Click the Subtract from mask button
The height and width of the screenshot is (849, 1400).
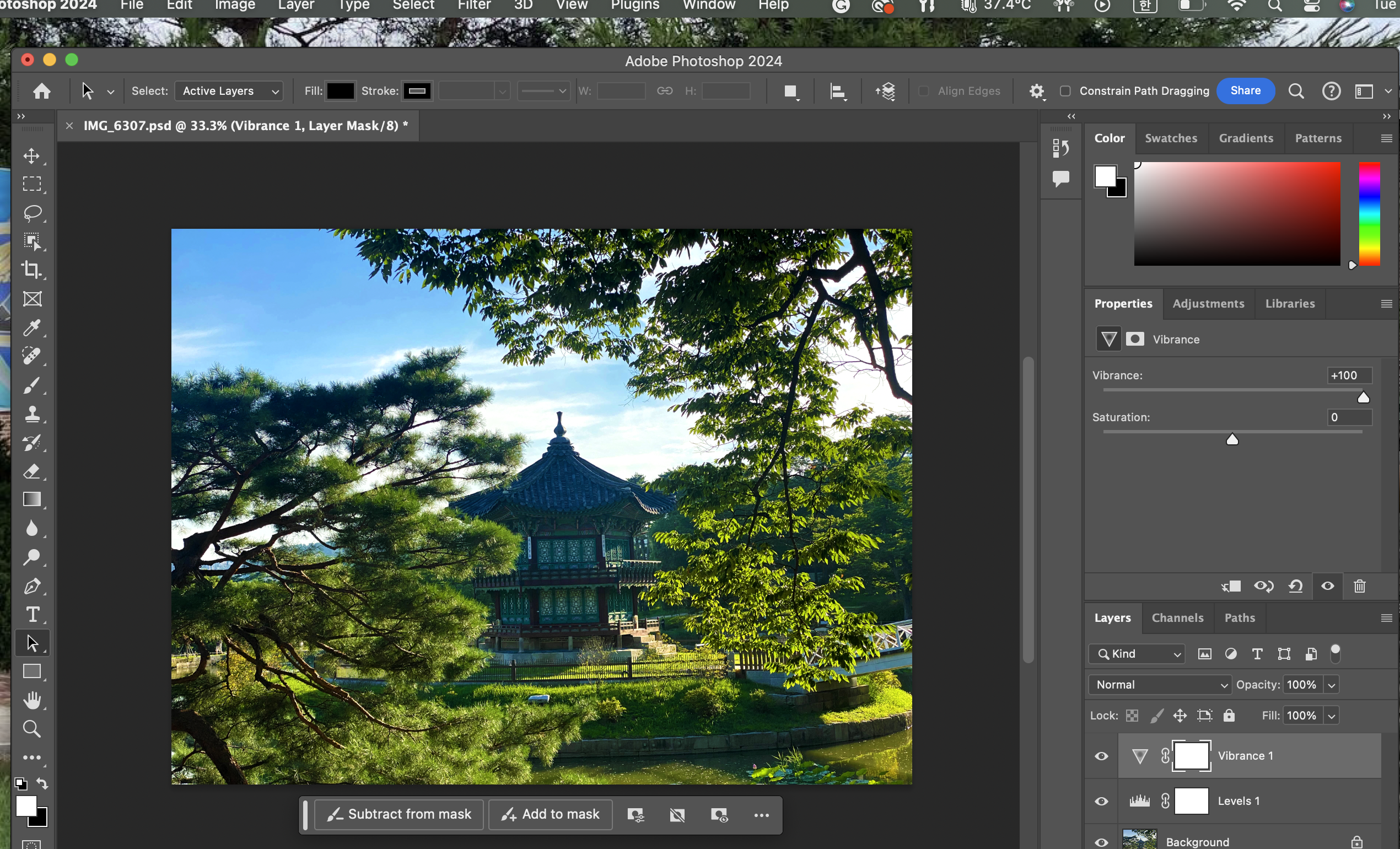(x=399, y=814)
